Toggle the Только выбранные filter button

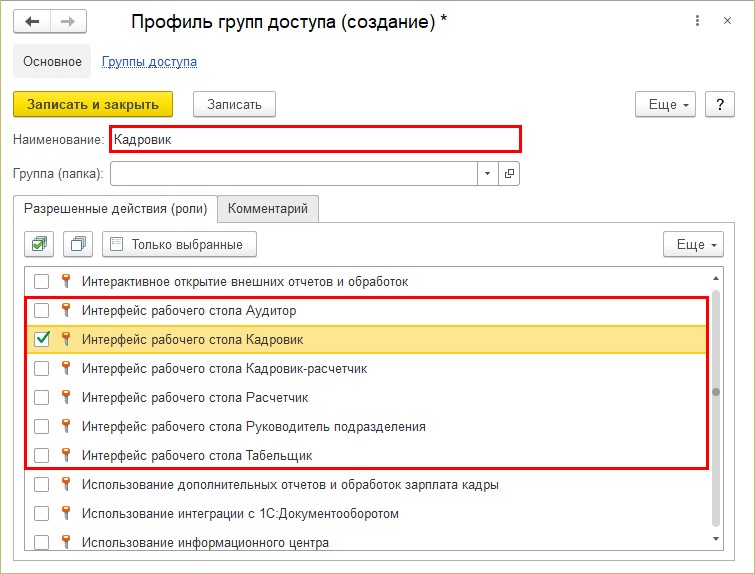coord(179,244)
